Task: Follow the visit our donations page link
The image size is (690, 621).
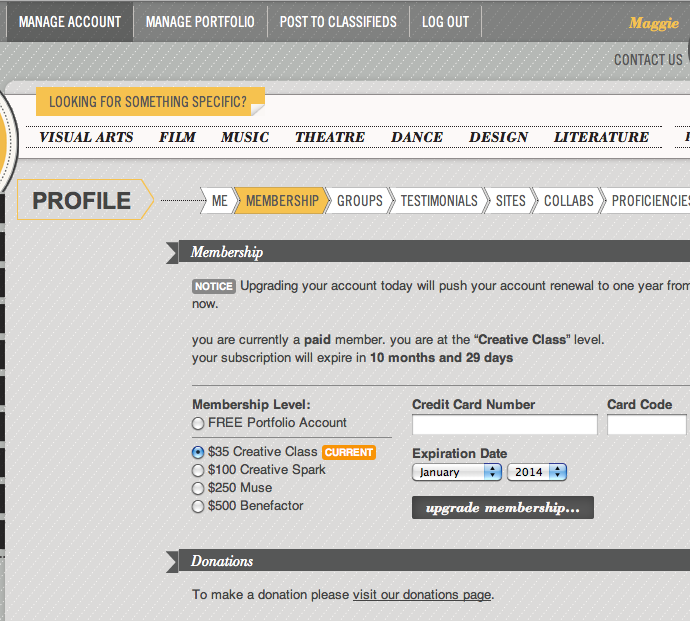Action: (421, 595)
